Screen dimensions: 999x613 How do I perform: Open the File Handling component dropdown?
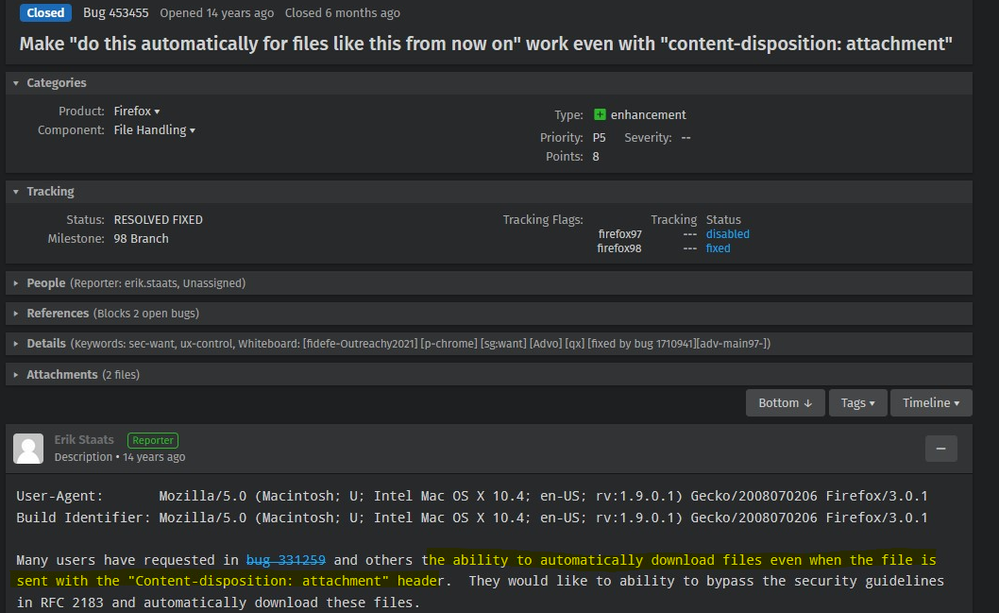tap(154, 130)
